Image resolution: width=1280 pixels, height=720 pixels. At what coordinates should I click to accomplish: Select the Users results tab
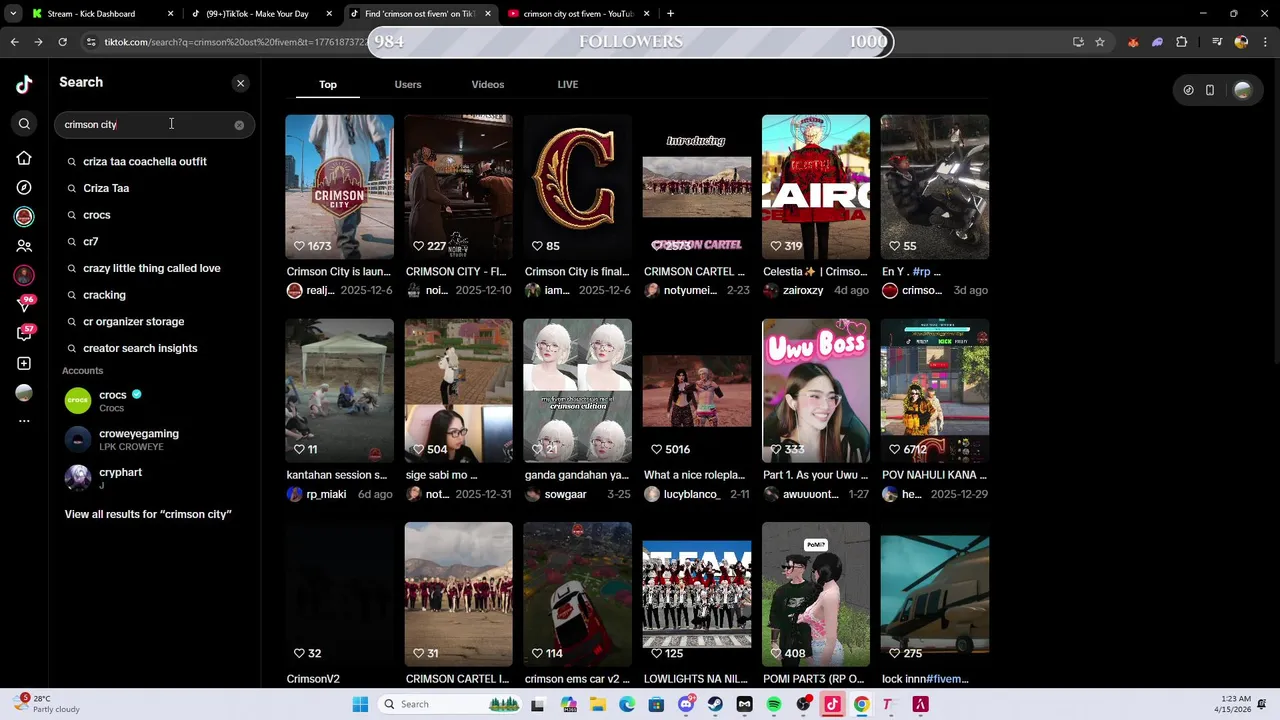click(x=408, y=85)
